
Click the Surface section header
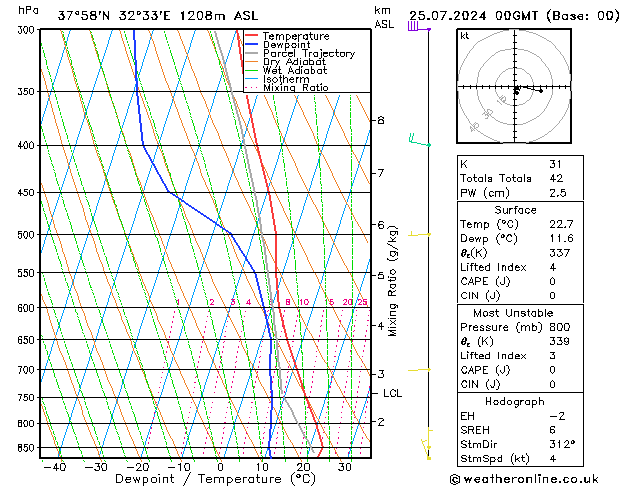515,210
